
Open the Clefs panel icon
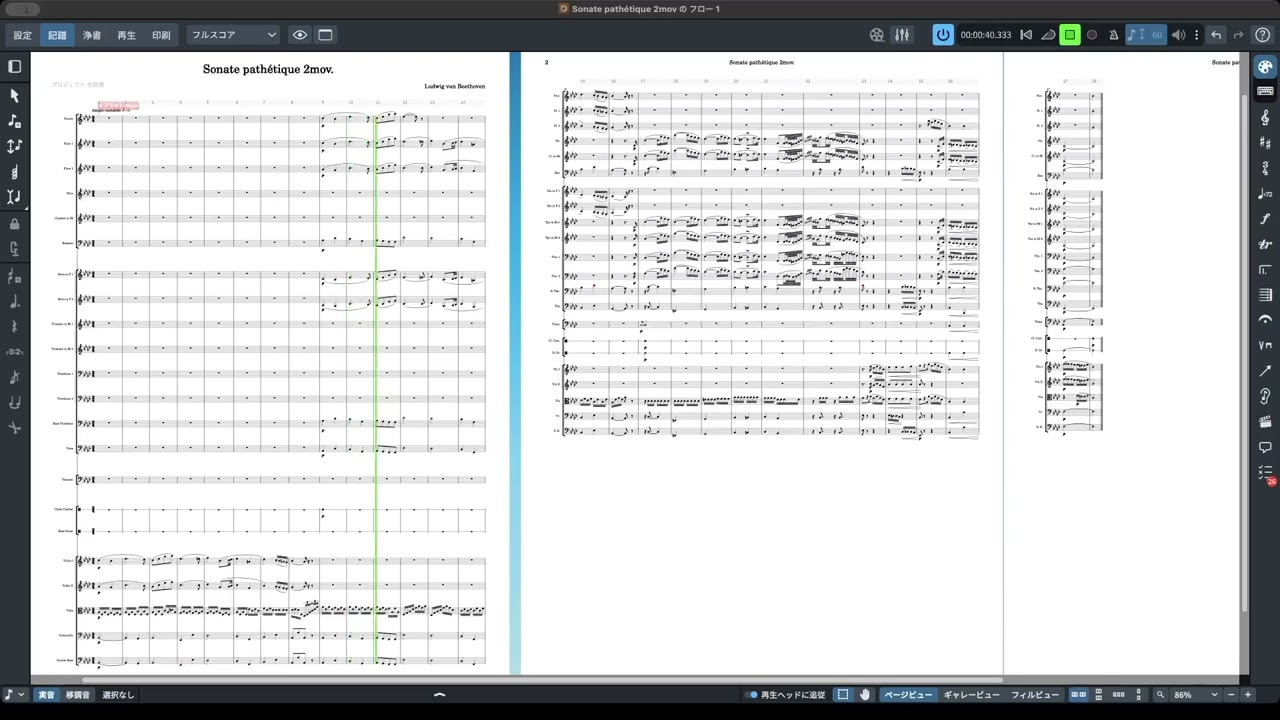coord(1265,118)
